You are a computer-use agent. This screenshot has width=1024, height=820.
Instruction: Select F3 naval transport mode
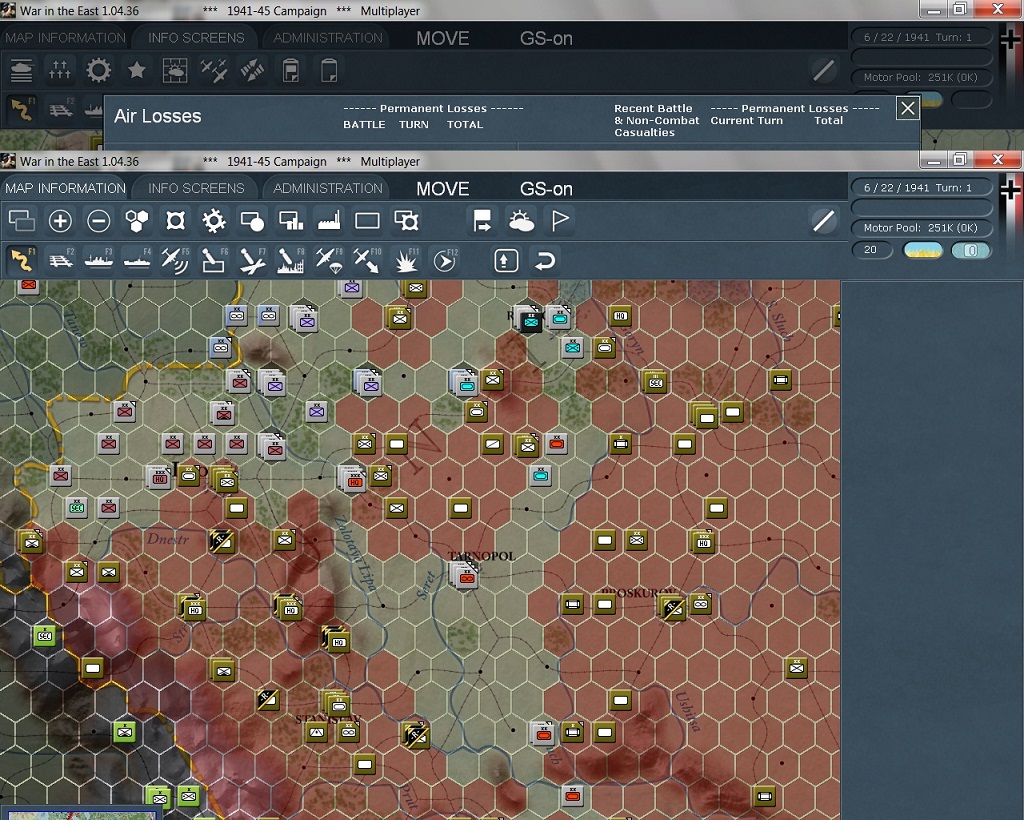click(99, 260)
